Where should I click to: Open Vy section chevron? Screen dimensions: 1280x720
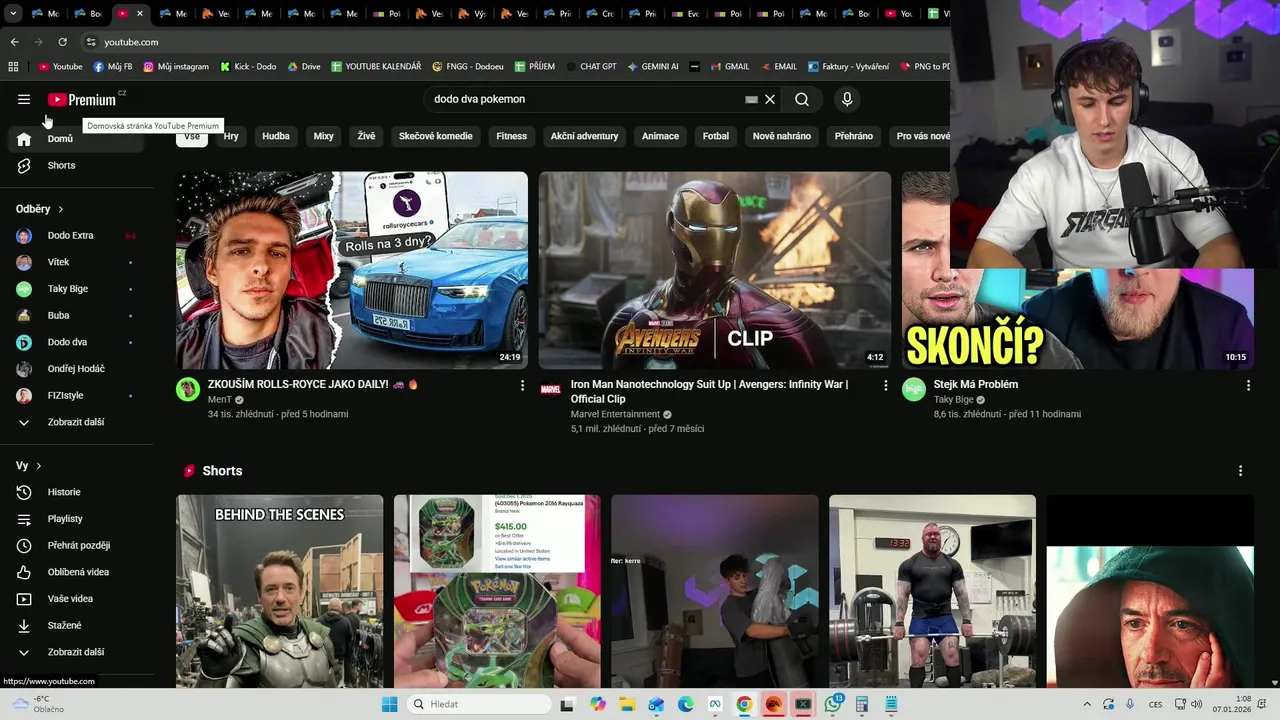(39, 466)
